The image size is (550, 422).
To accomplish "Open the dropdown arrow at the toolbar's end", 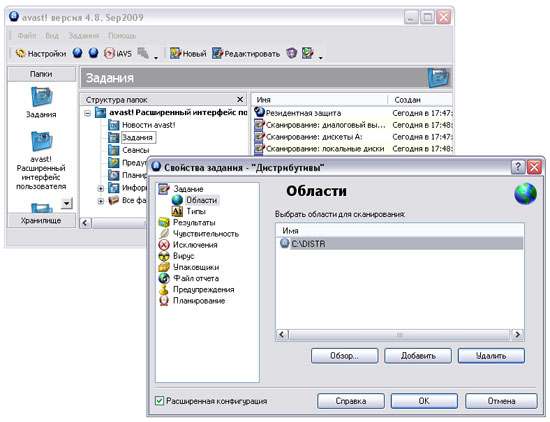I will [x=321, y=58].
